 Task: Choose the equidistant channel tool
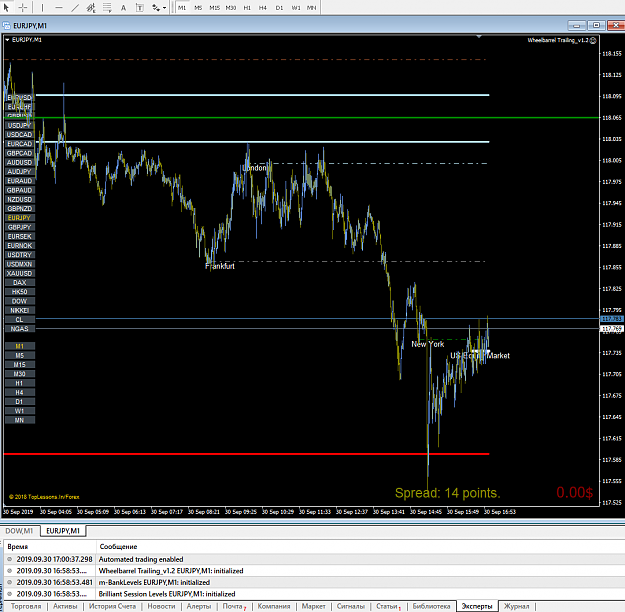(91, 7)
